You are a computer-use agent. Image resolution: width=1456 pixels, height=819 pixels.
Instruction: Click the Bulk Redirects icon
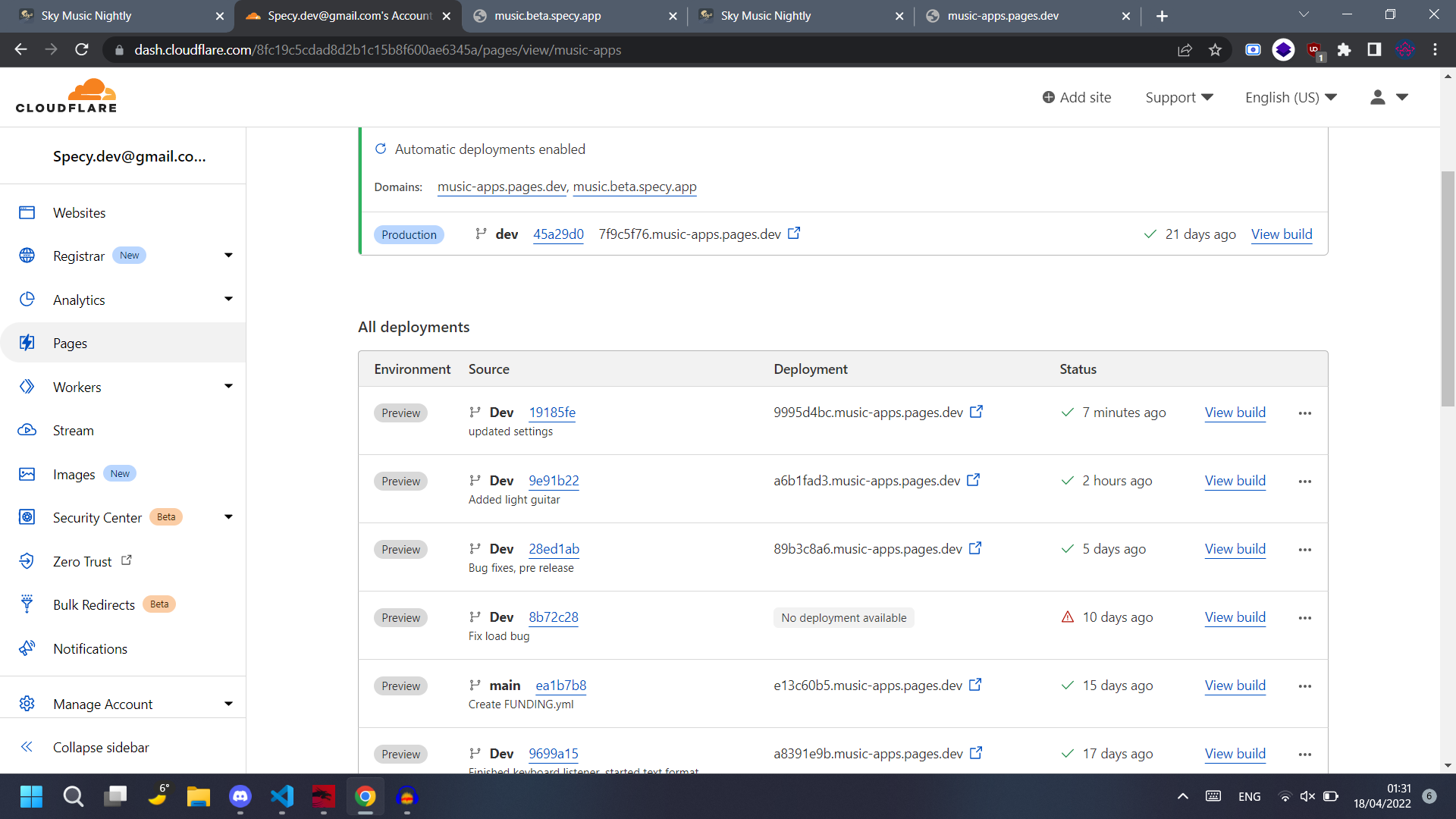click(27, 604)
